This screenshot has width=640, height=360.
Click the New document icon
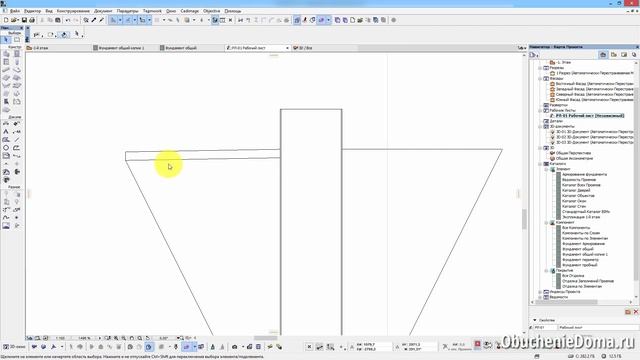tap(6, 20)
